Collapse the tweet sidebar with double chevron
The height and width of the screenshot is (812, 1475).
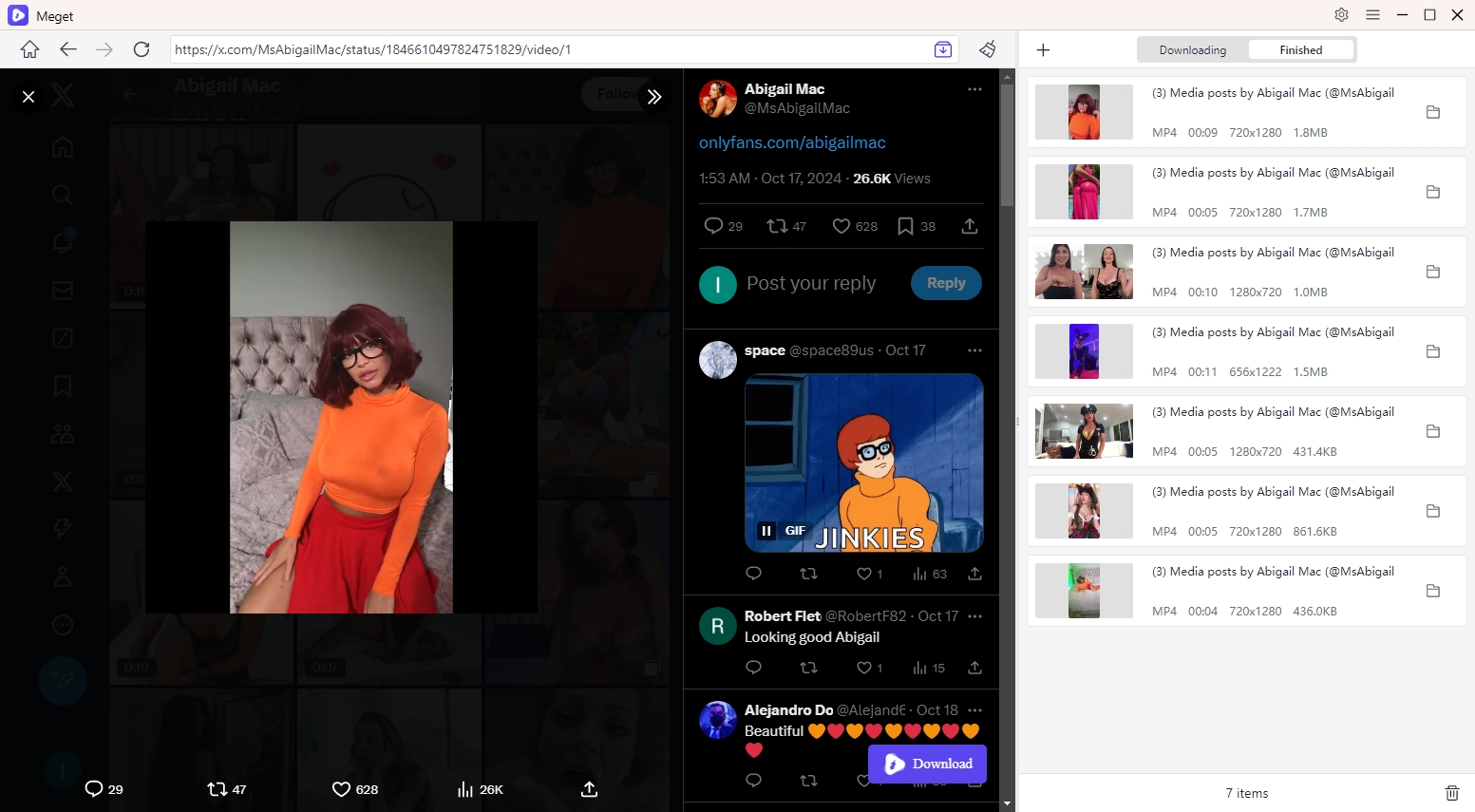coord(654,97)
